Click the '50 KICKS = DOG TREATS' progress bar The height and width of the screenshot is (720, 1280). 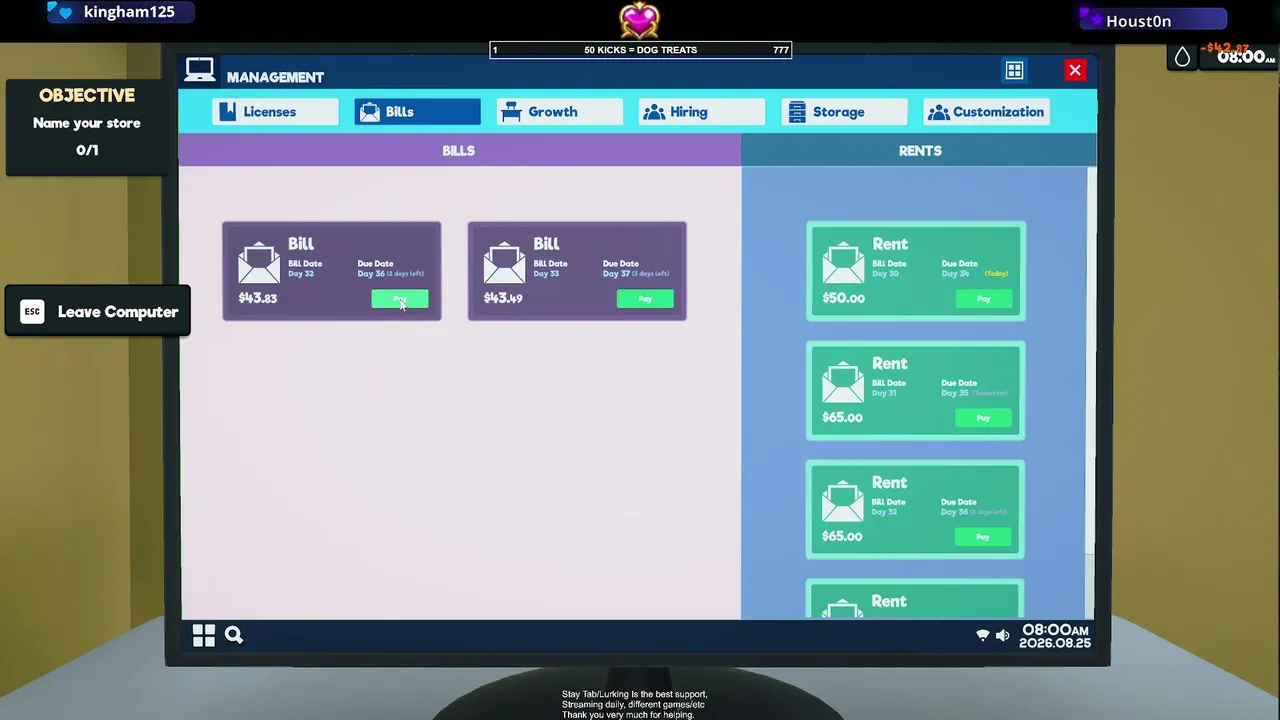coord(641,50)
